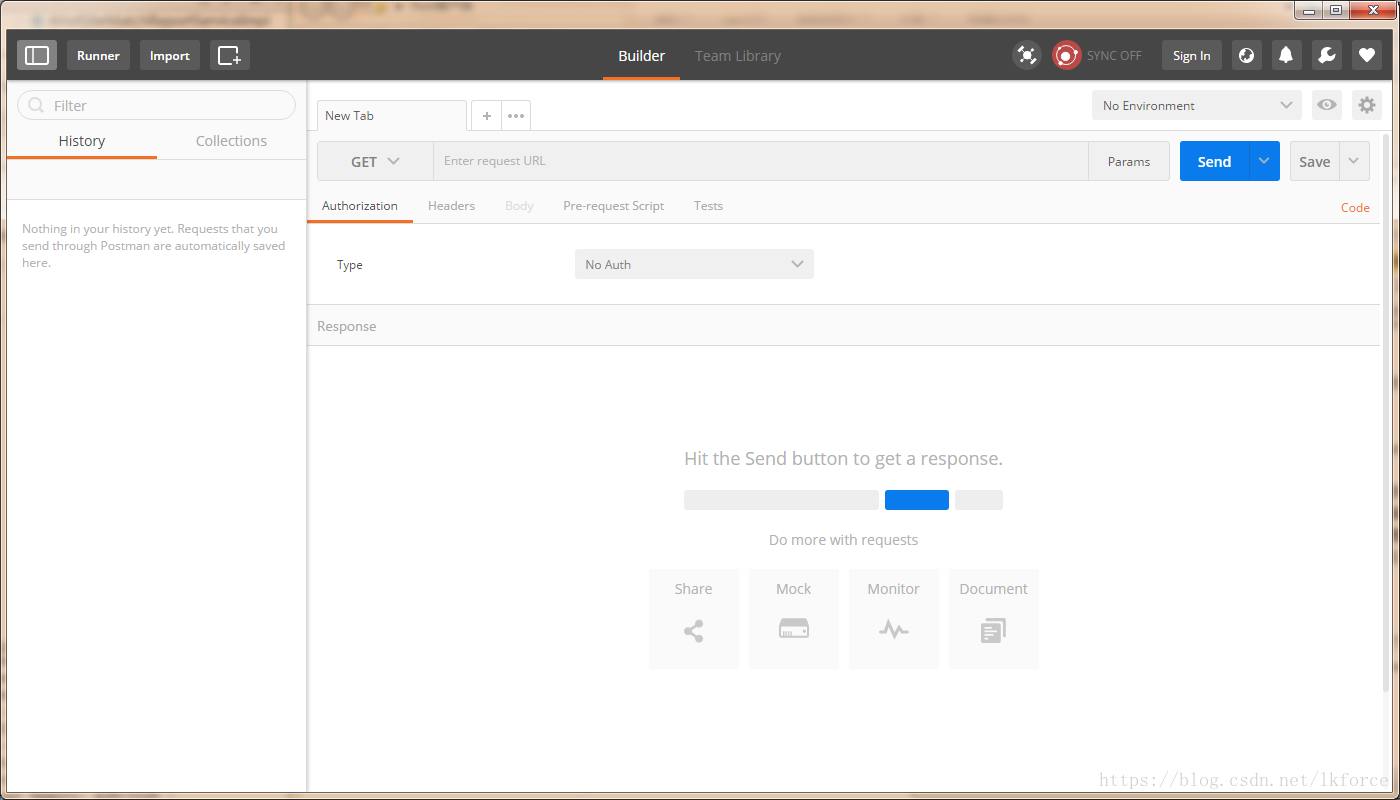This screenshot has height=800, width=1400.
Task: Click the search magnifier in Filter box
Action: tap(37, 105)
